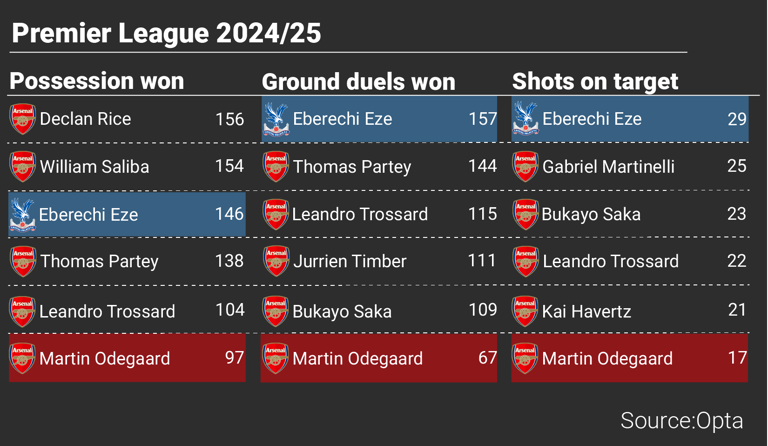
Task: Click Arsenal crest beside Thomas Partey under Possession won
Action: pos(22,261)
